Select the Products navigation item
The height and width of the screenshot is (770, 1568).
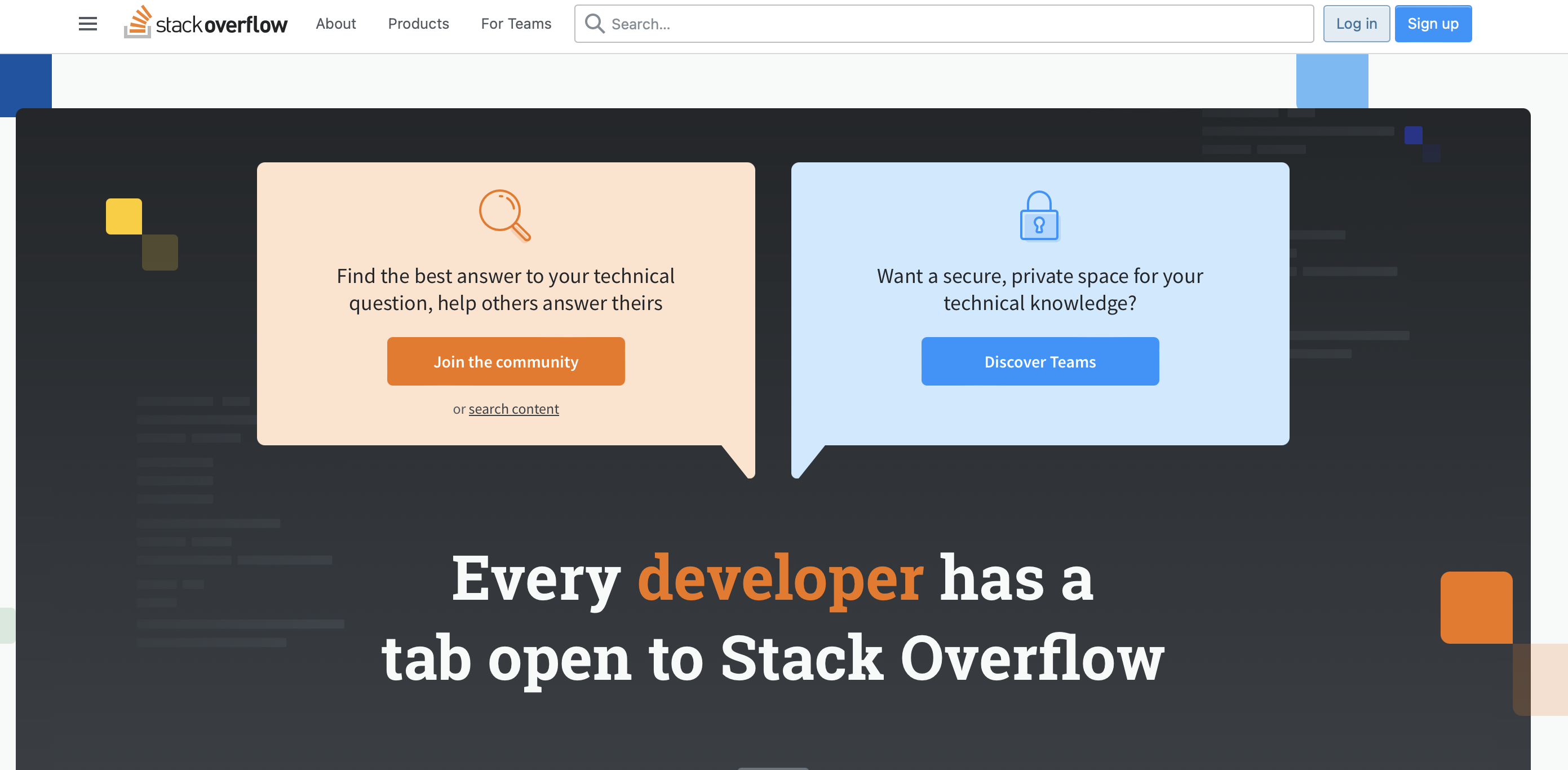[x=418, y=22]
